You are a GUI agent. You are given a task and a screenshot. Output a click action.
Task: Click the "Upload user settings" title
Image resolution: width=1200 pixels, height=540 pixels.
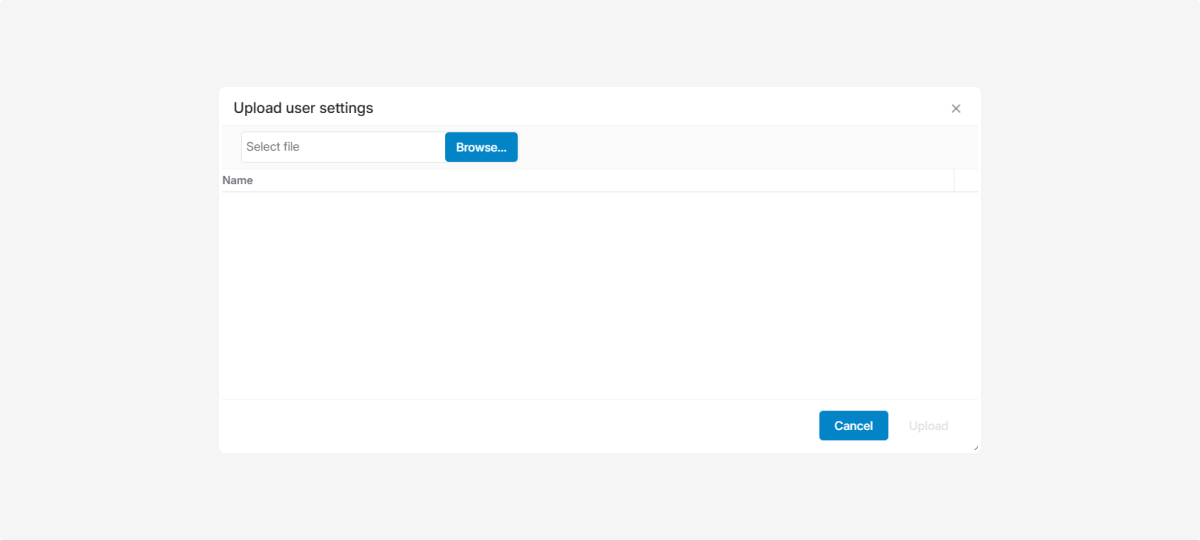click(x=303, y=108)
